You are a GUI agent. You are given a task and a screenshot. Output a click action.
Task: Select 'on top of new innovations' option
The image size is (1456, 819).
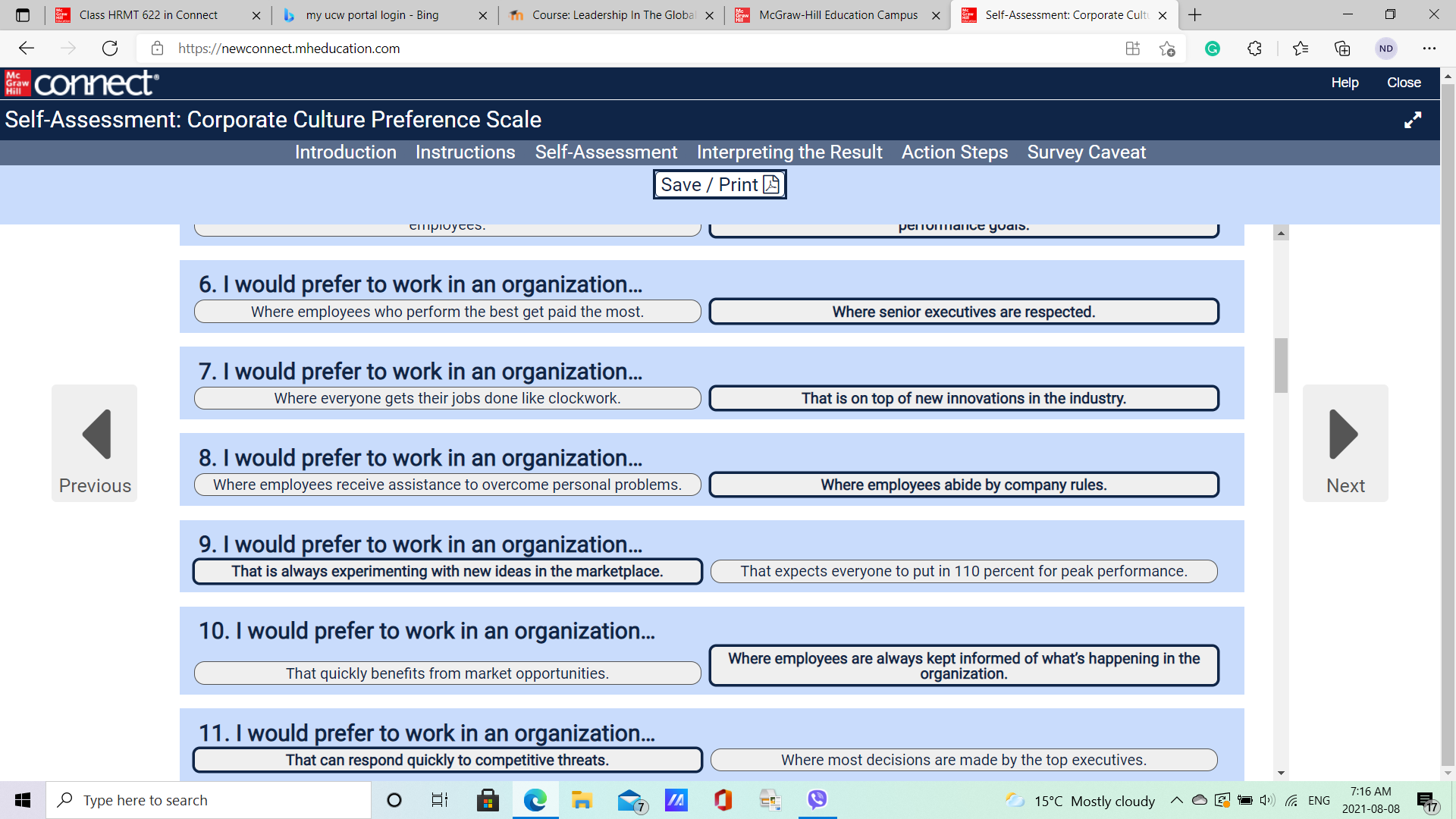tap(964, 398)
